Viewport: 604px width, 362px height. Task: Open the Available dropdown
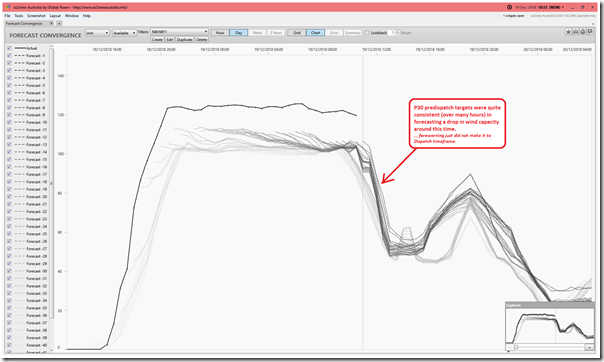pos(124,33)
